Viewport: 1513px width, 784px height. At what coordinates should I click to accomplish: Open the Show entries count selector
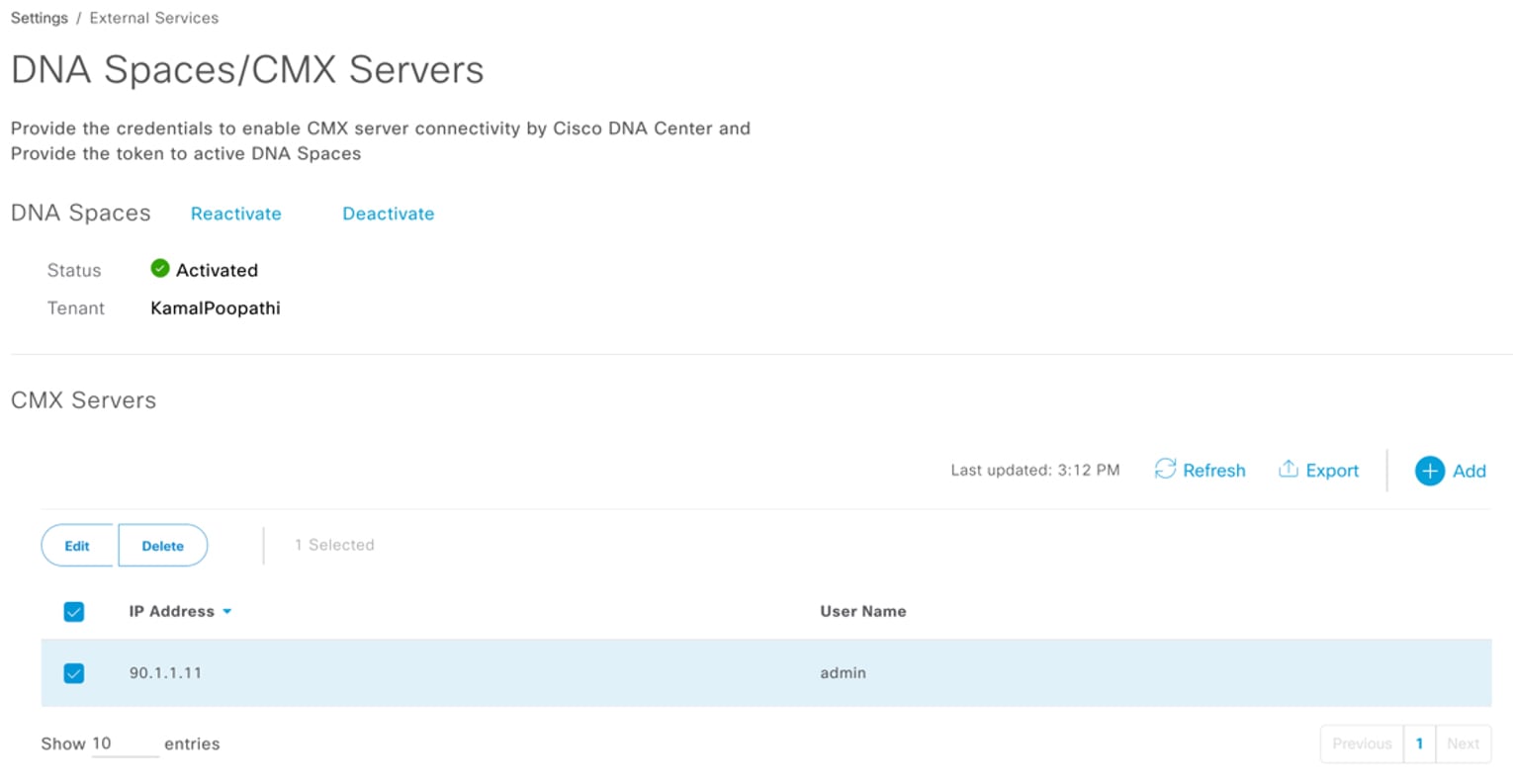[125, 744]
